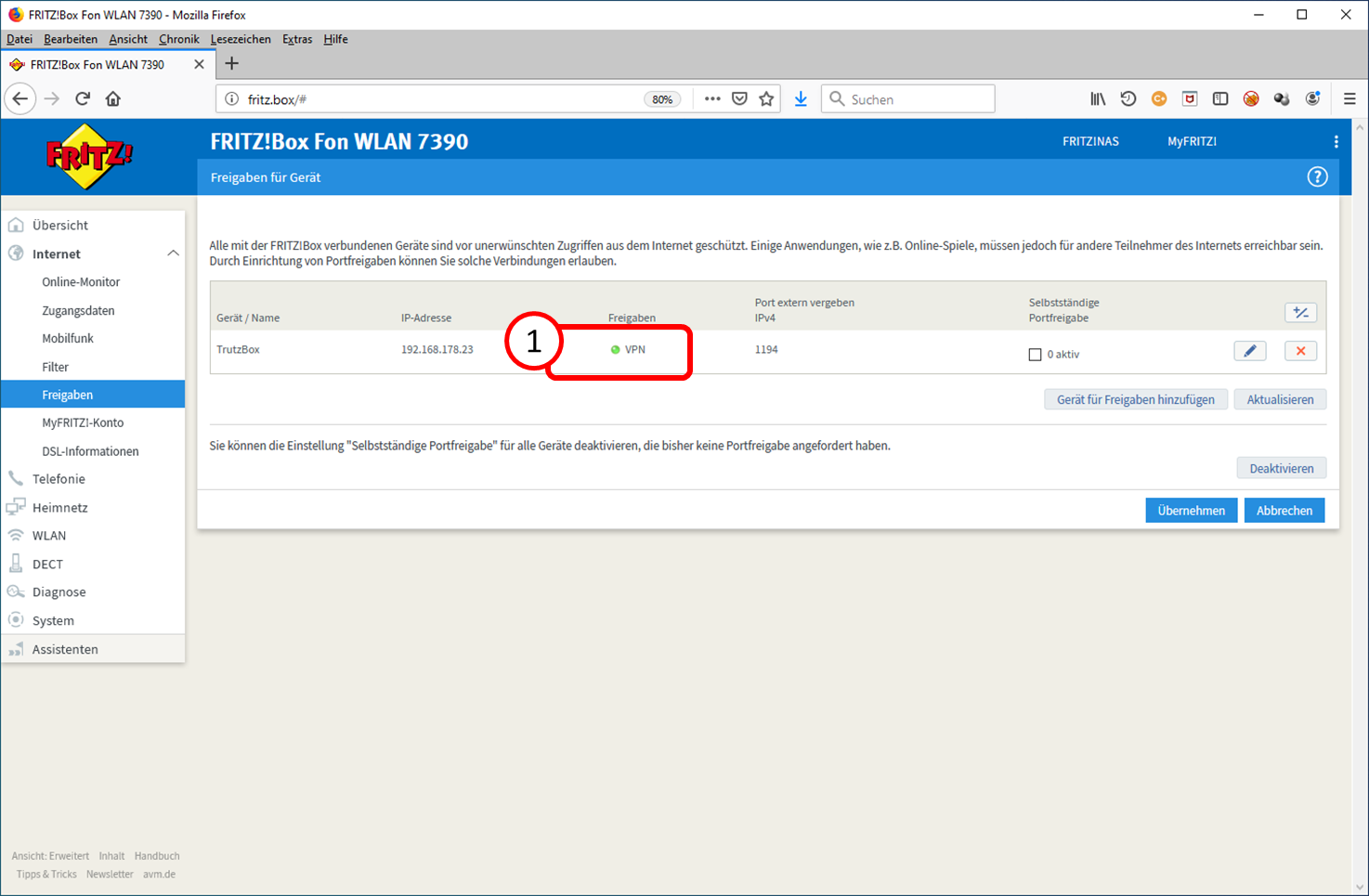
Task: Close the FRITZ!Box Fon WLAN 7390 tab
Action: (x=199, y=65)
